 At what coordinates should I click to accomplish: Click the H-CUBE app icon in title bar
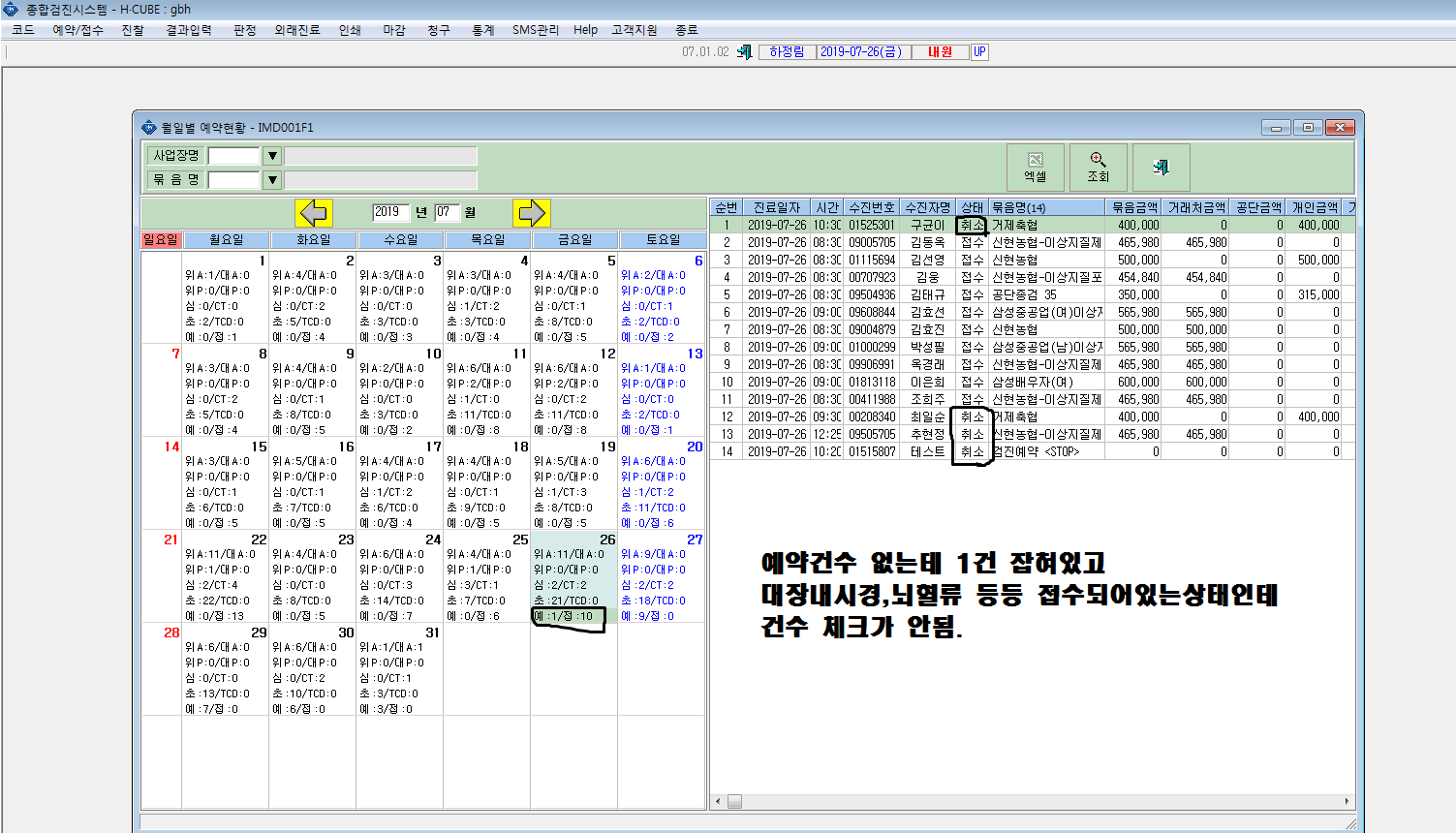pyautogui.click(x=12, y=9)
